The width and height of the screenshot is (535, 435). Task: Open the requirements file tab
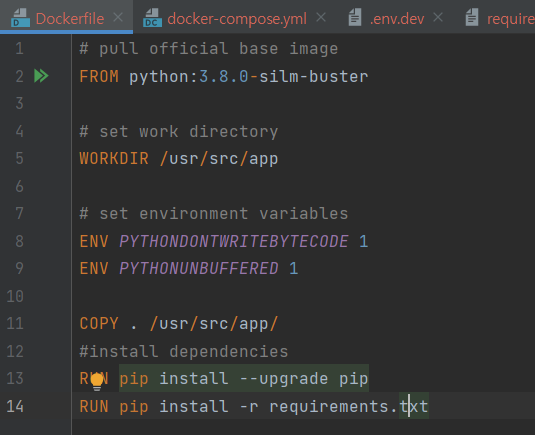[x=510, y=18]
